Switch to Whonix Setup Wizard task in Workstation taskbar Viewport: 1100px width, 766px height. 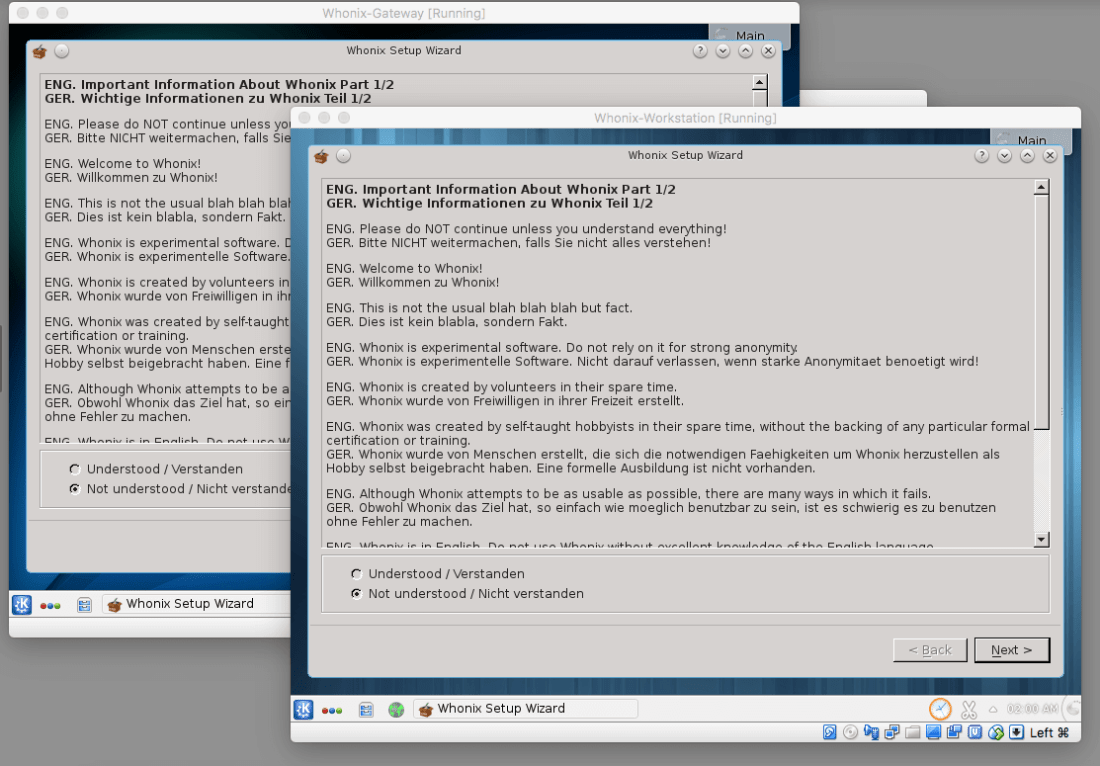(525, 708)
